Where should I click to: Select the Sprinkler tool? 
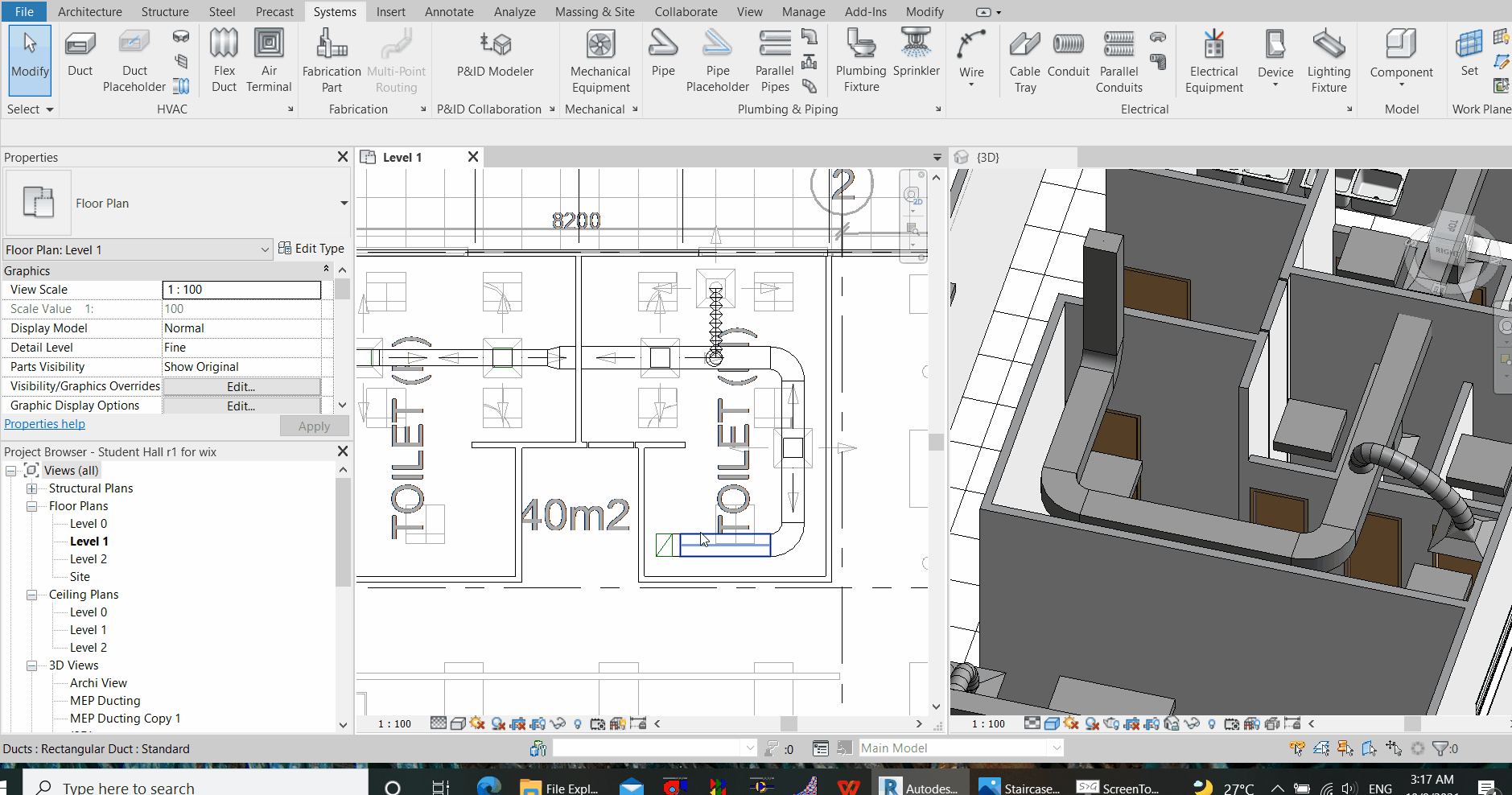click(x=917, y=53)
